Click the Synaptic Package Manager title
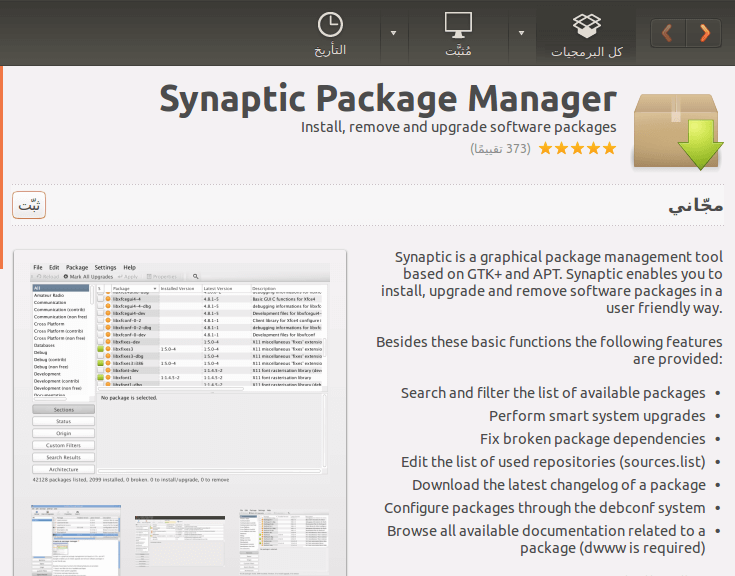 [x=388, y=99]
